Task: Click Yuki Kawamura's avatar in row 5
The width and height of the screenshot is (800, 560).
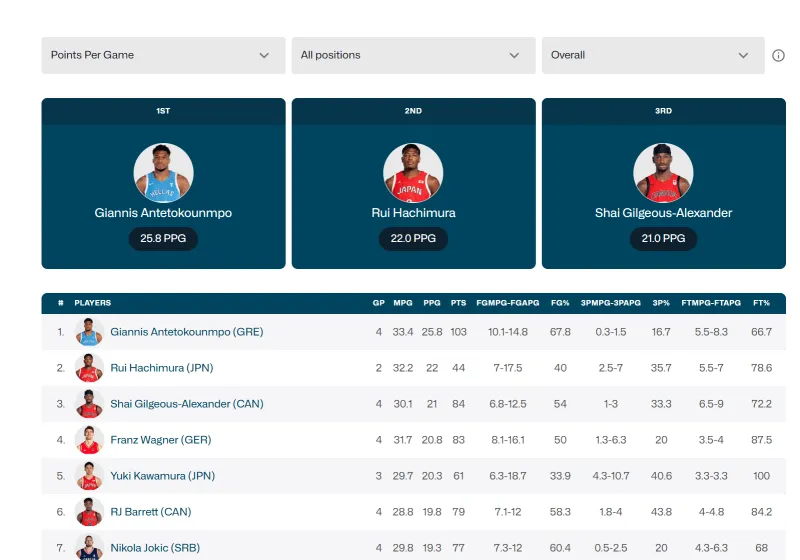Action: [89, 476]
